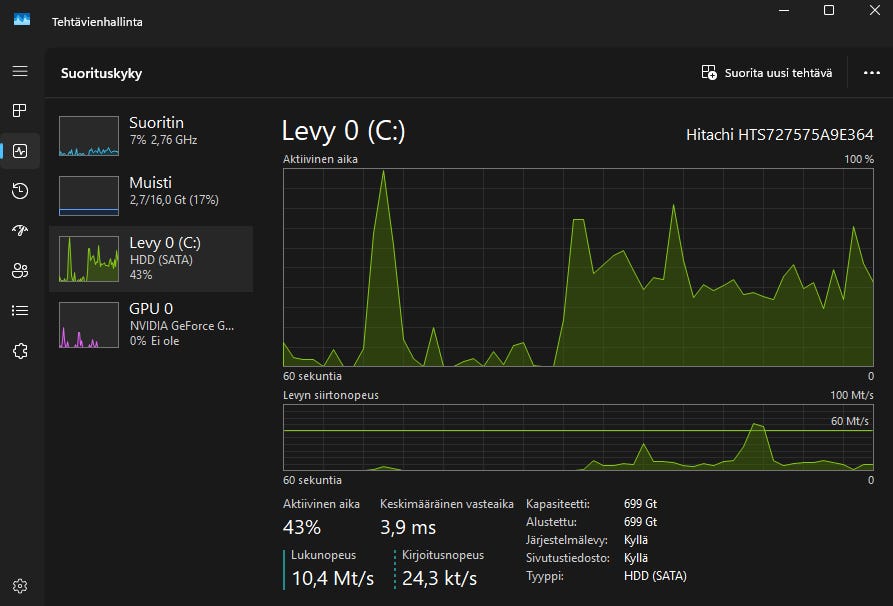Click the Tyyppi HDD (SATA) value
This screenshot has width=893, height=606.
(x=655, y=576)
